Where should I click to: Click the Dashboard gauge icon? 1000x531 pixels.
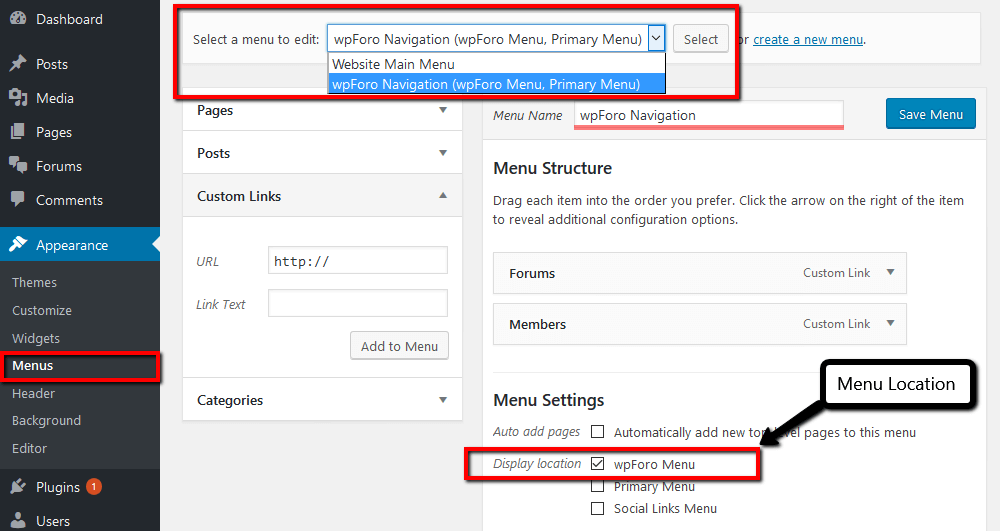pyautogui.click(x=18, y=18)
